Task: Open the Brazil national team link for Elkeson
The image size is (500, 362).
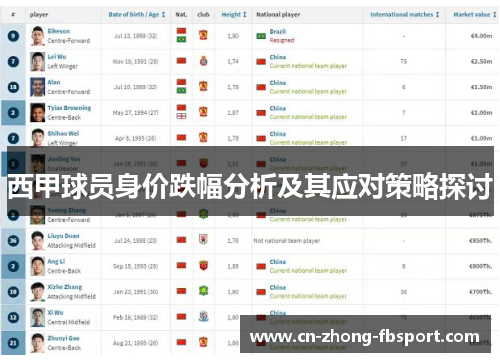Action: 278,31
